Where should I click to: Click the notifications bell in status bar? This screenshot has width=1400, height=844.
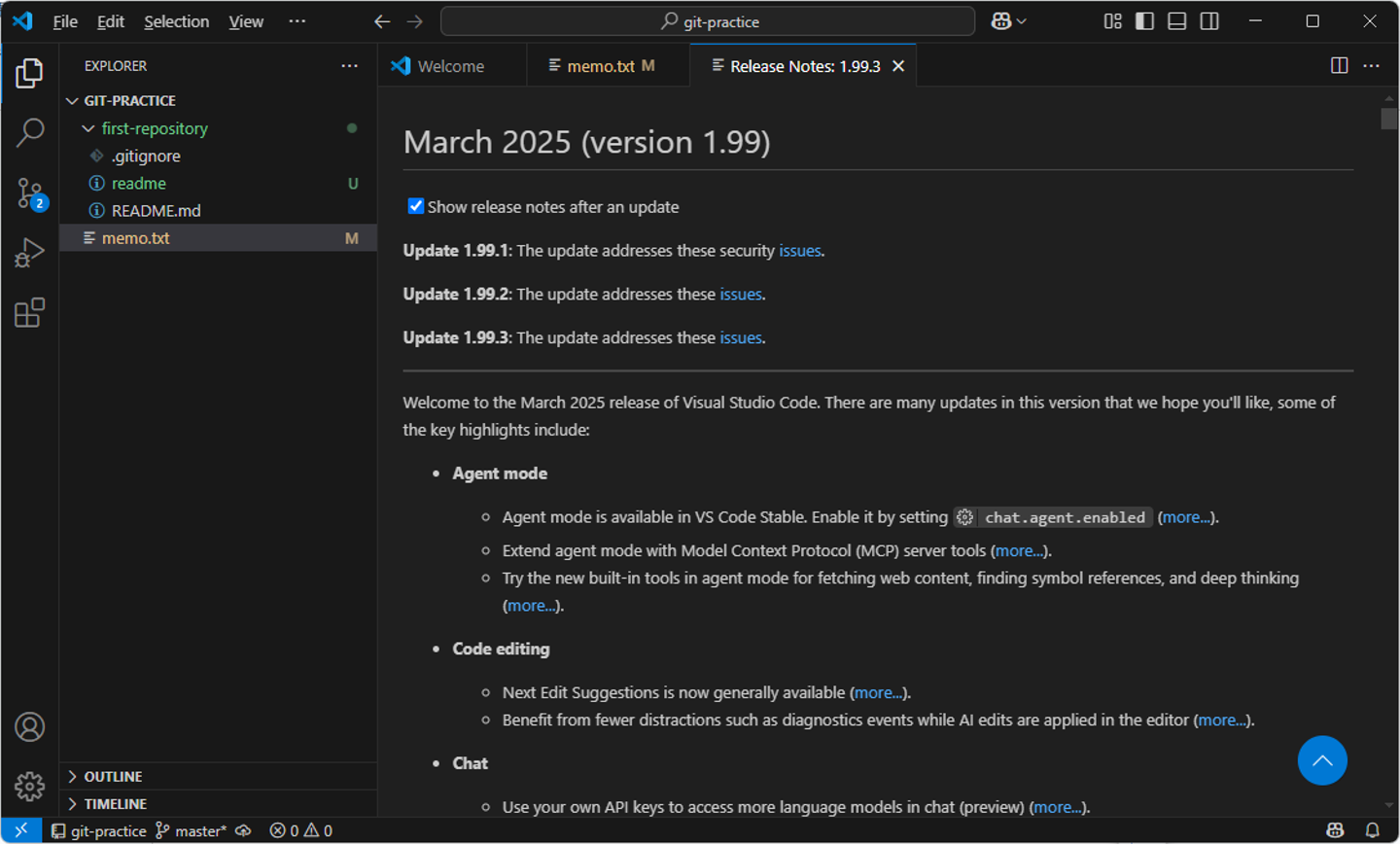point(1372,830)
